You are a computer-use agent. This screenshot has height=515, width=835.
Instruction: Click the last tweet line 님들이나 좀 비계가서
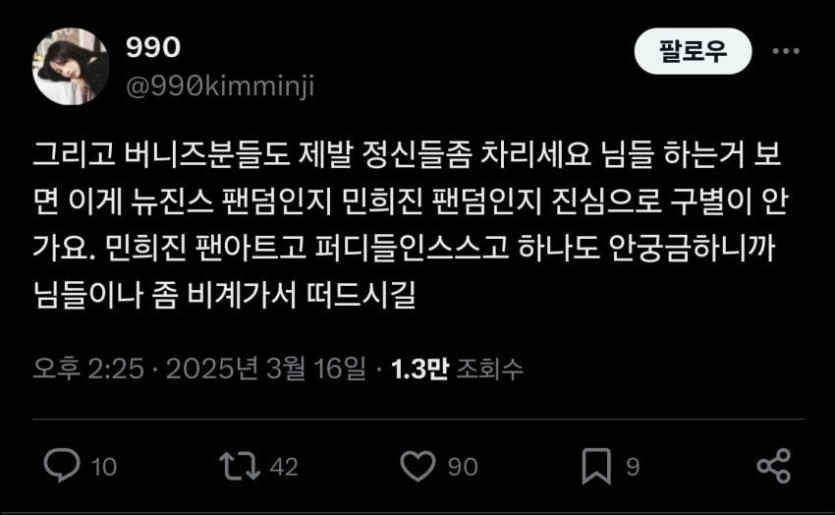pyautogui.click(x=224, y=293)
